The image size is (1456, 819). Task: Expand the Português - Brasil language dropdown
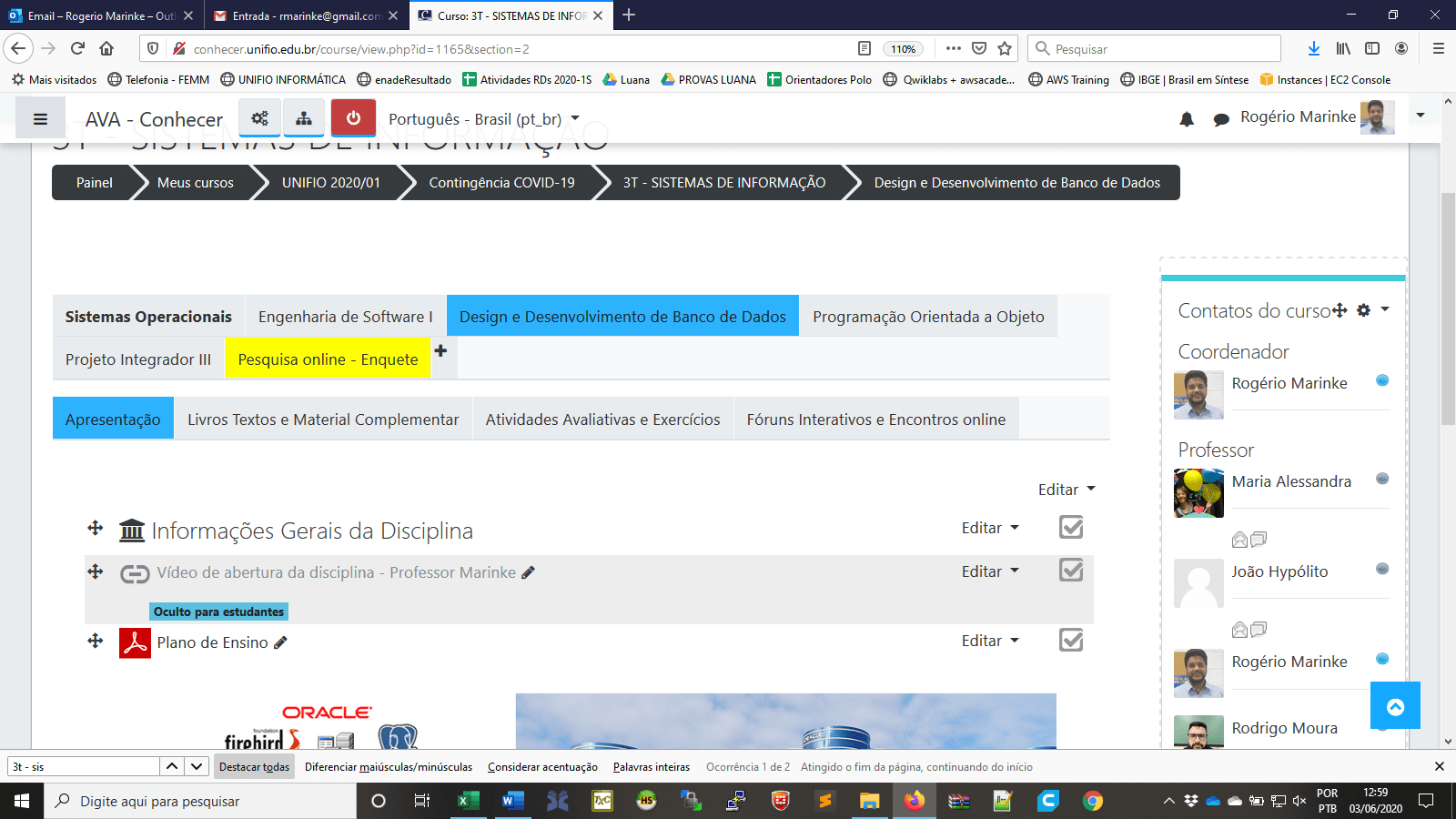484,119
